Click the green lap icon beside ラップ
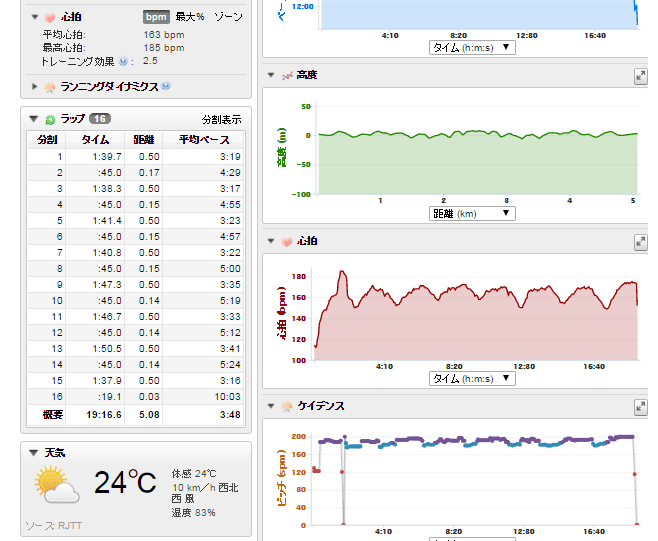This screenshot has width=658, height=541. point(50,119)
